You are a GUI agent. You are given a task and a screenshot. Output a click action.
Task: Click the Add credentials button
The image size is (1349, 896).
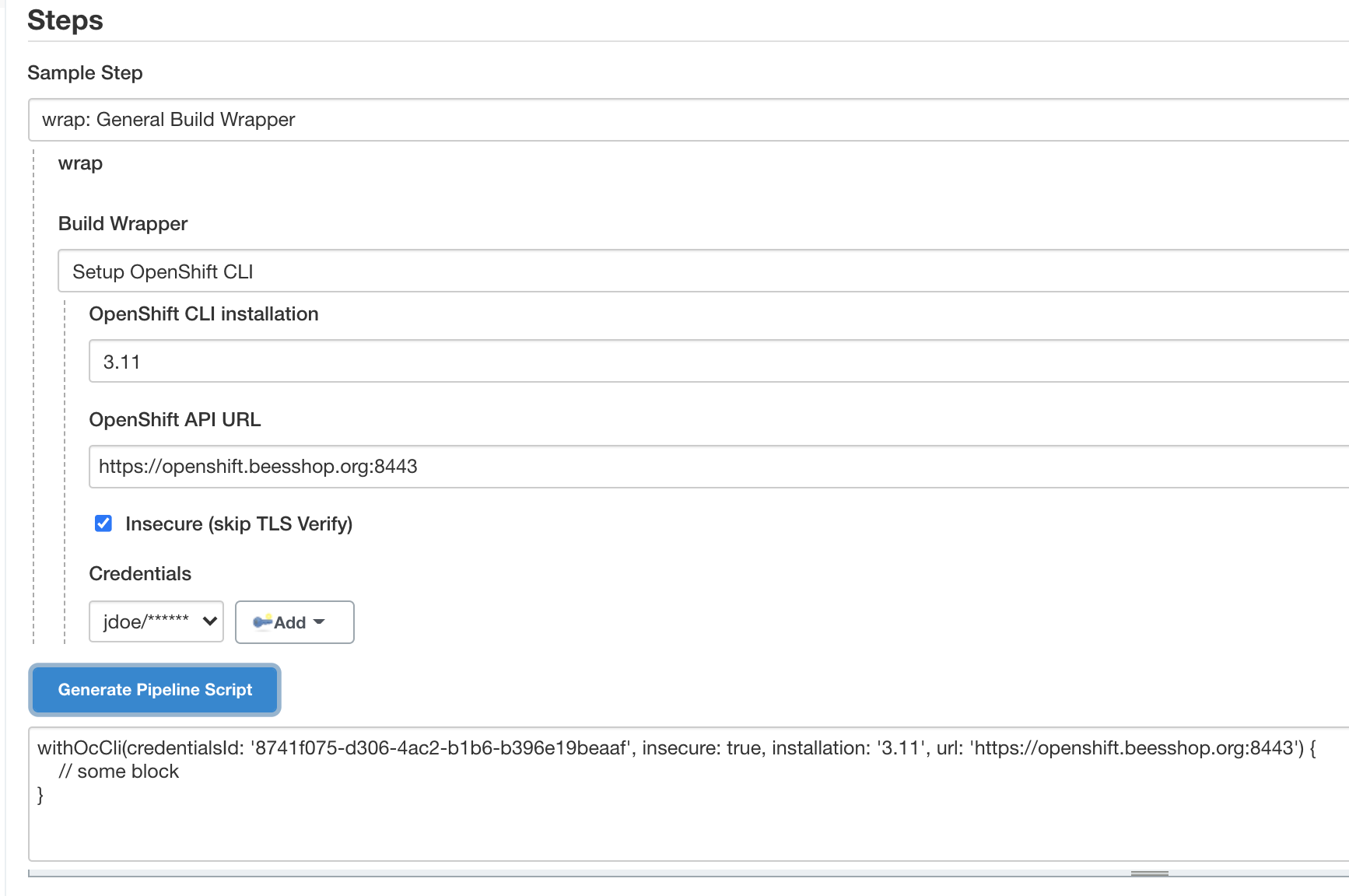pos(295,622)
